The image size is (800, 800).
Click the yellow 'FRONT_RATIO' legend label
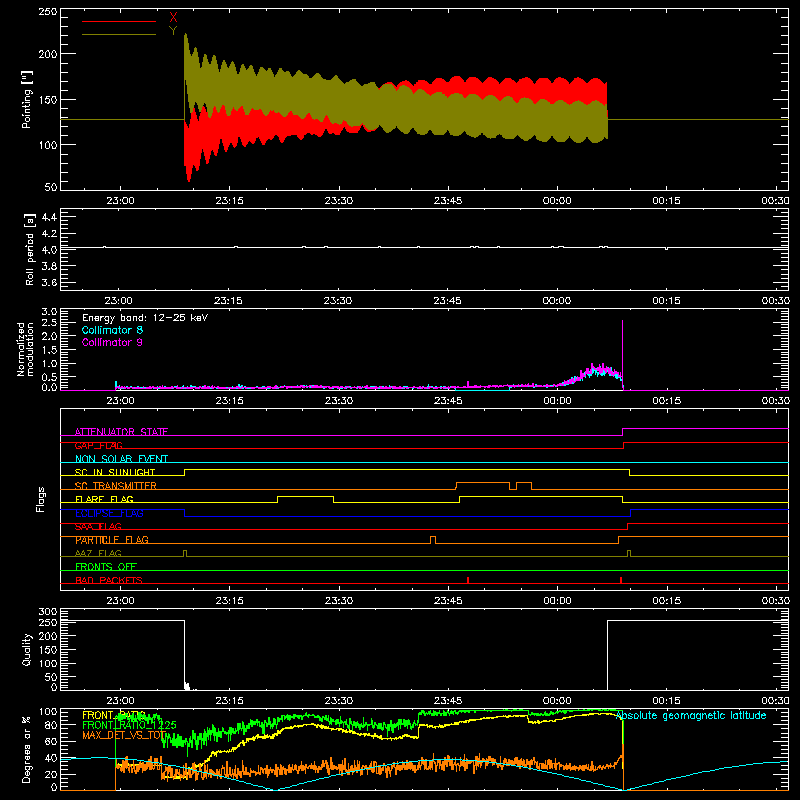(x=114, y=715)
